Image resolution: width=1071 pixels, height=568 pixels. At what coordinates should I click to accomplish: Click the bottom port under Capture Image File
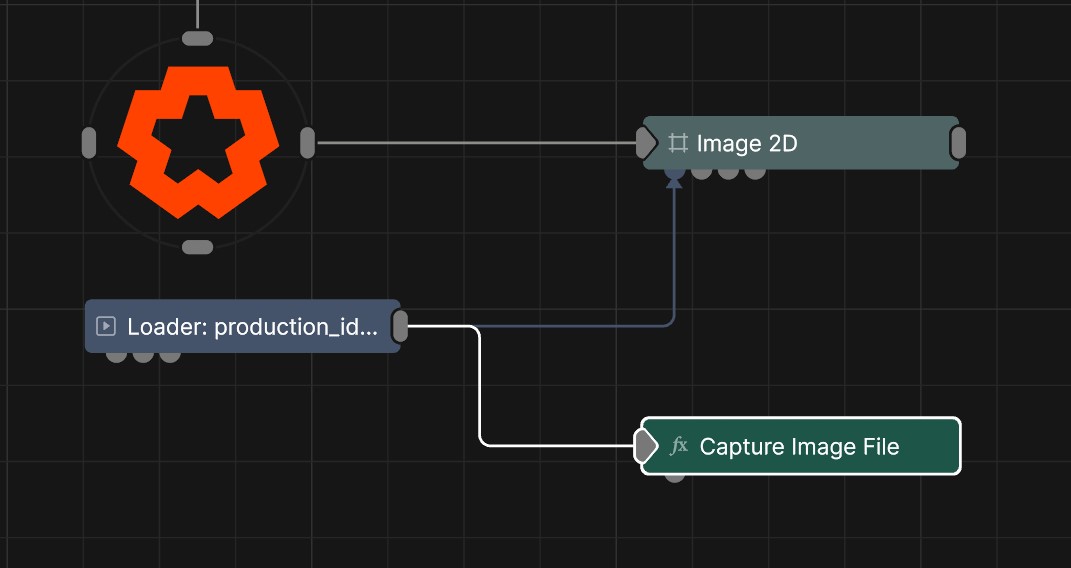675,476
